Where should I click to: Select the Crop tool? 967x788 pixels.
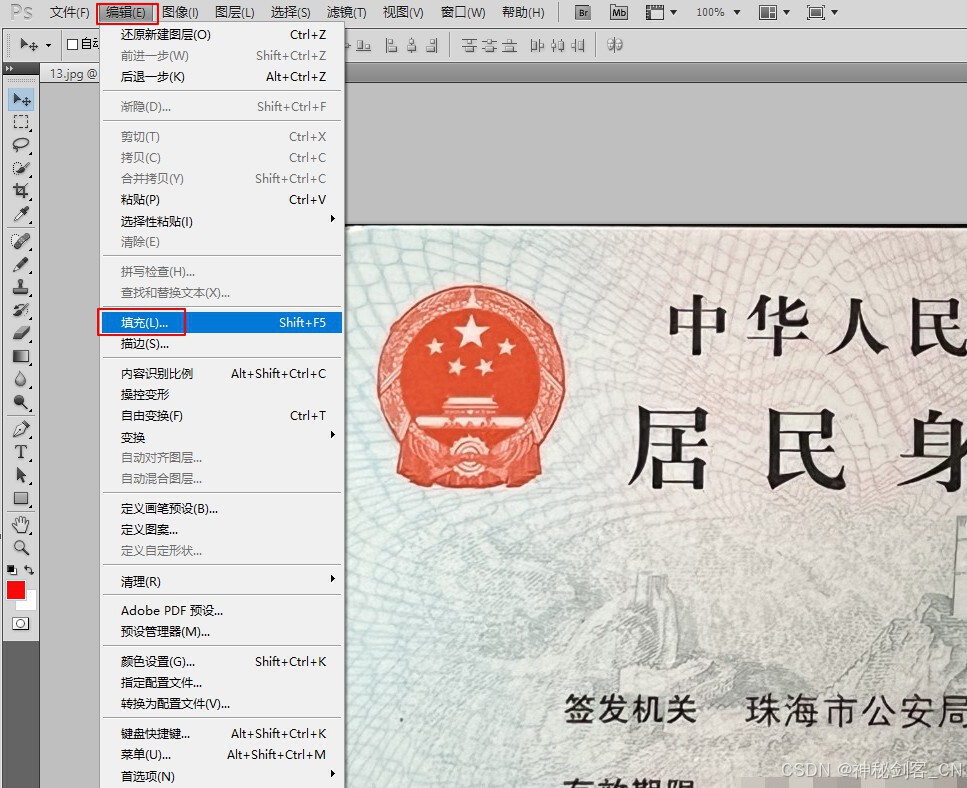coord(21,191)
